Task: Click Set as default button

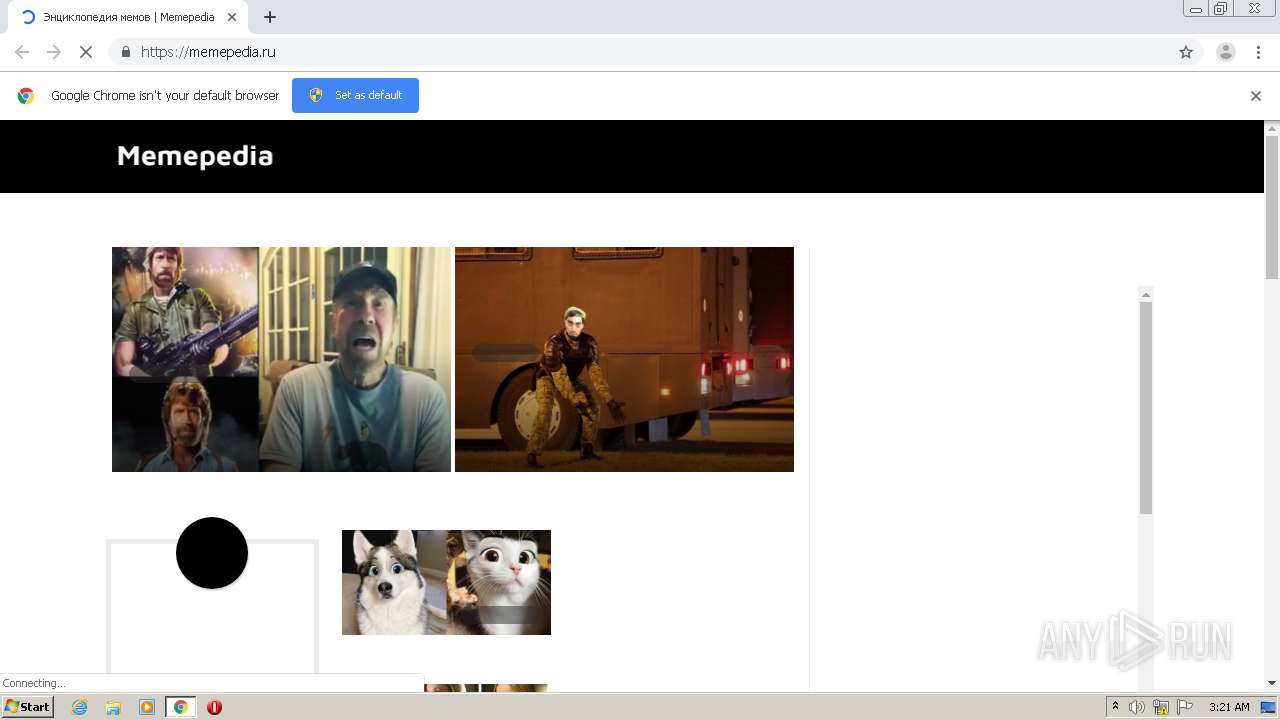Action: [x=355, y=95]
